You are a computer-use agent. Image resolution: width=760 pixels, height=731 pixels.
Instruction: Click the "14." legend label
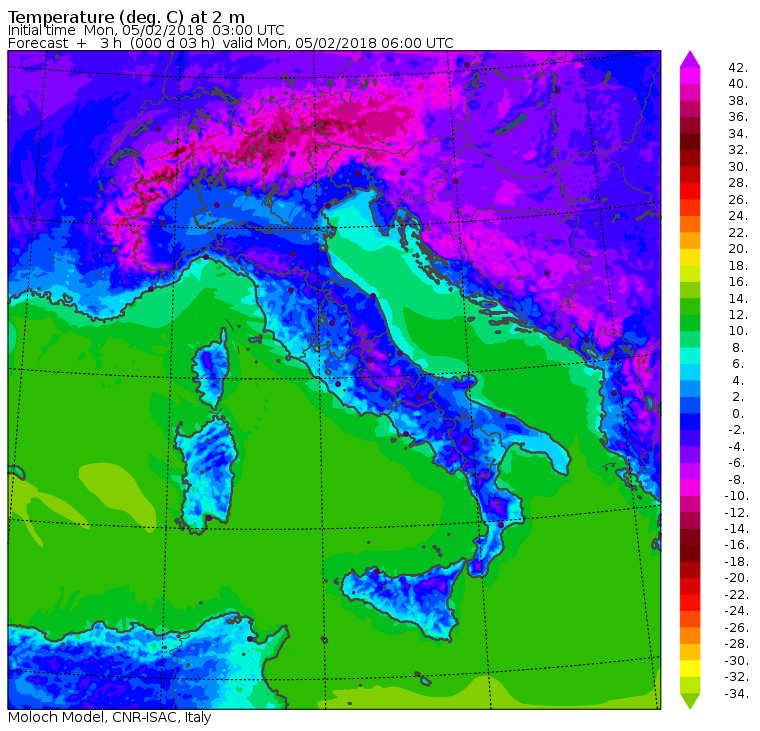click(x=738, y=299)
